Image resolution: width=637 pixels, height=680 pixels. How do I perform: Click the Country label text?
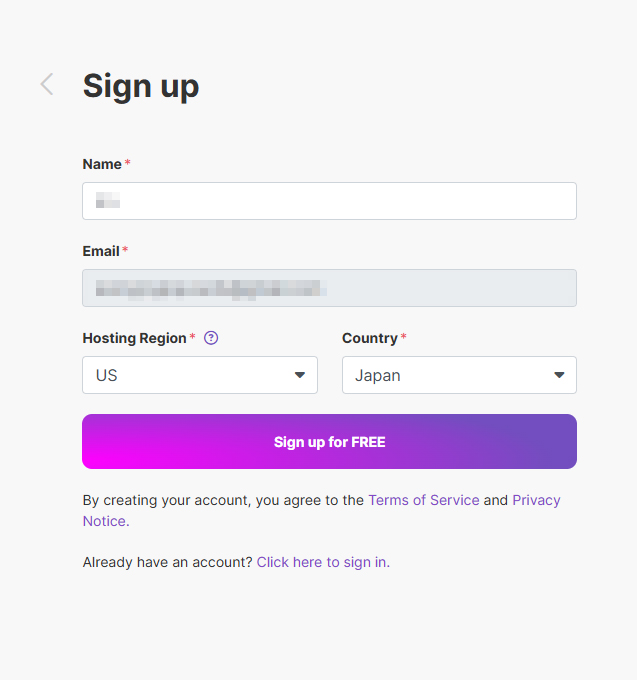click(369, 338)
